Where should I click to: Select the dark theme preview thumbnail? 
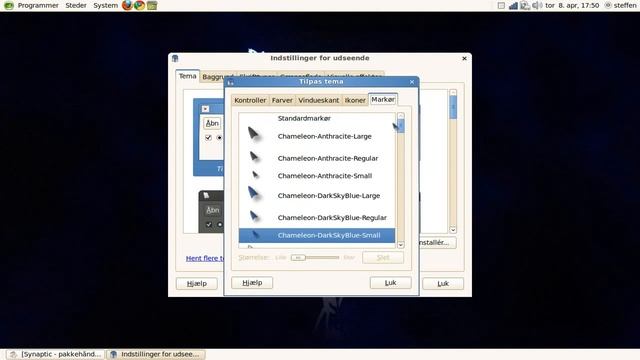coord(211,212)
